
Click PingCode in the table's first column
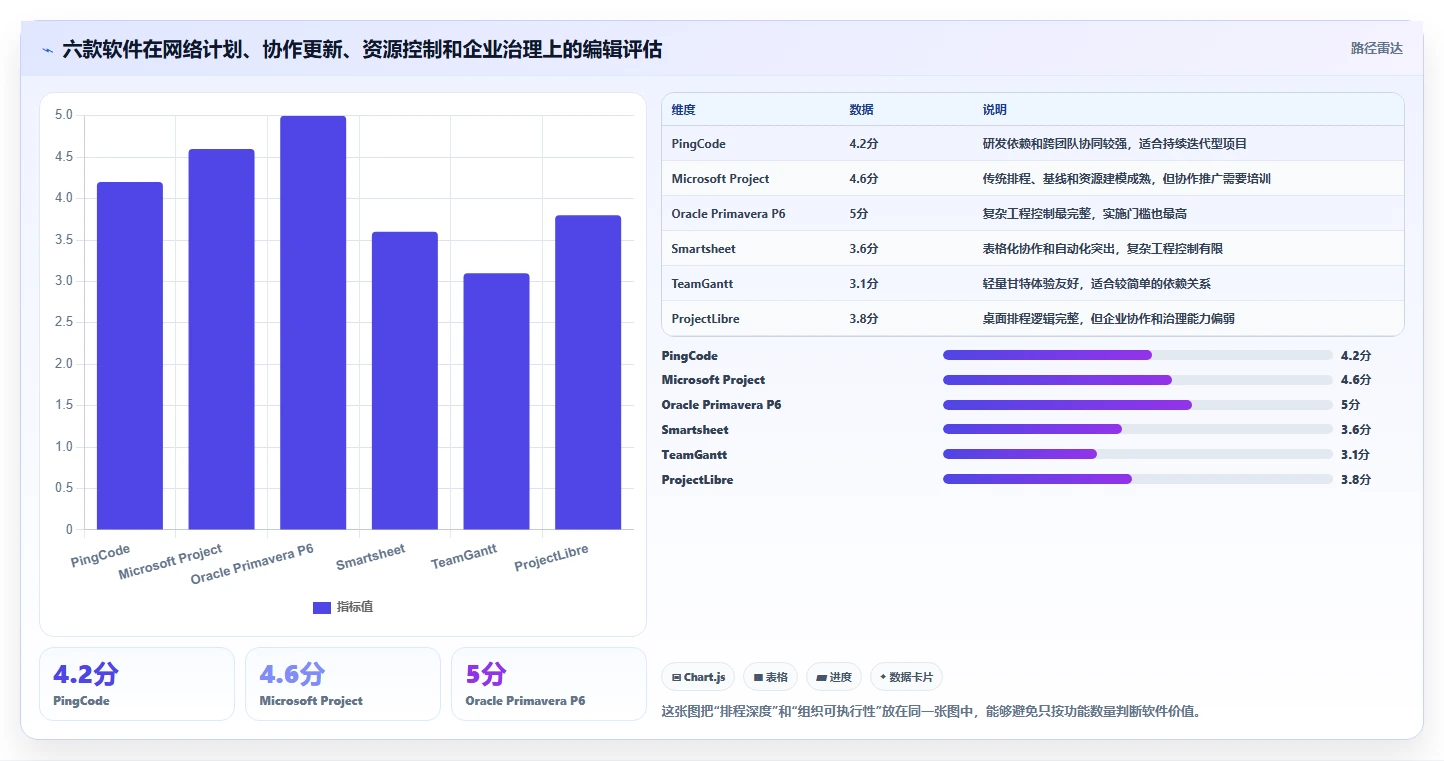(x=699, y=144)
